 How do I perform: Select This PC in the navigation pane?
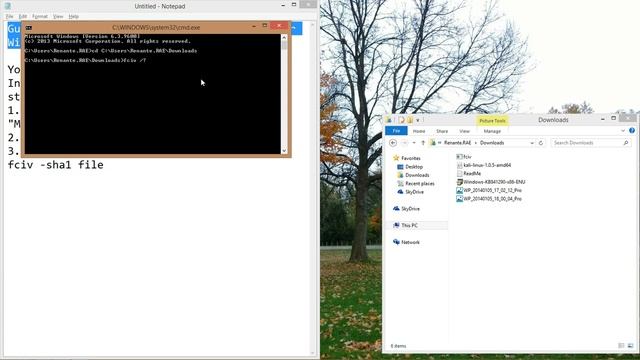pos(409,225)
